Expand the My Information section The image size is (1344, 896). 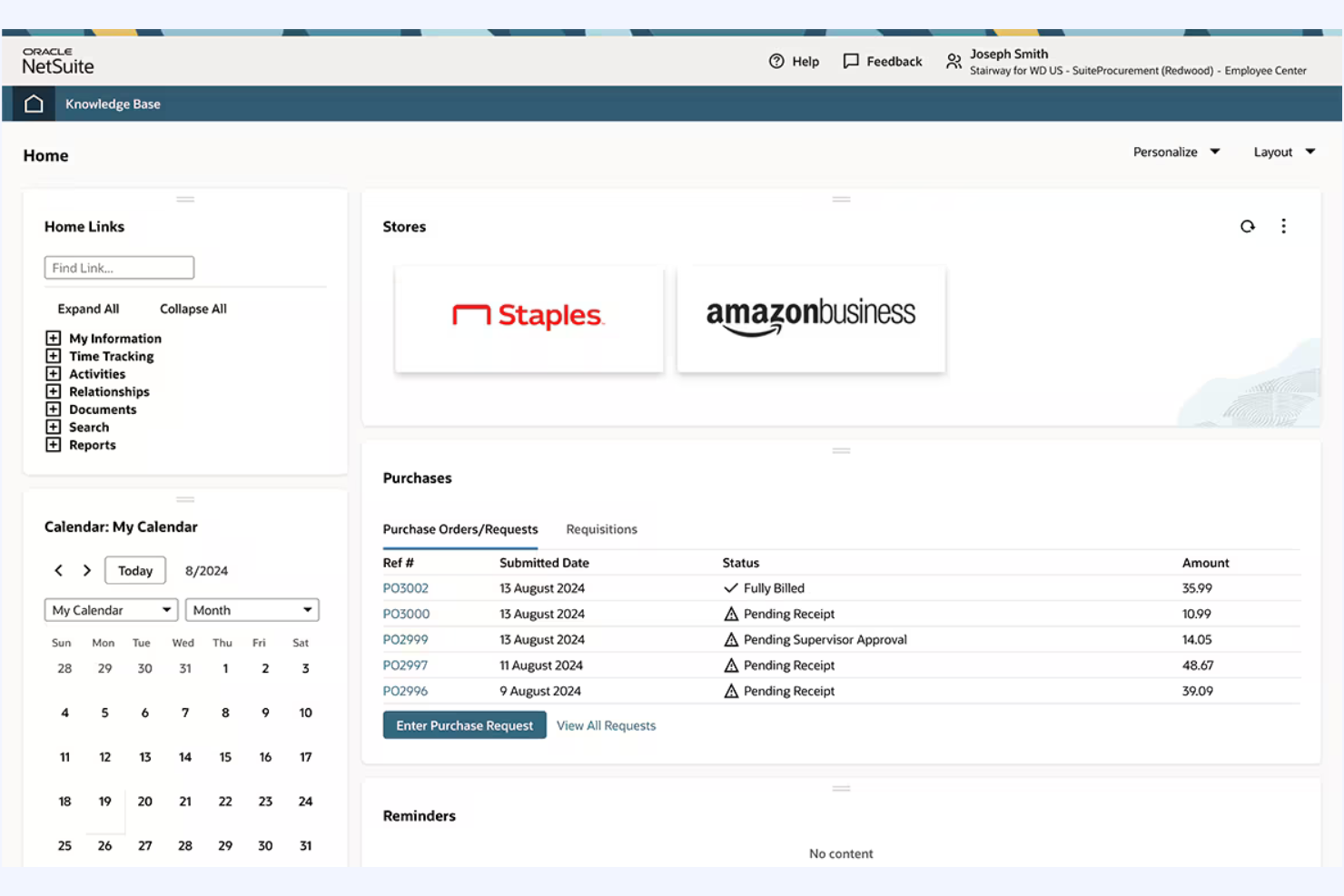(x=53, y=338)
